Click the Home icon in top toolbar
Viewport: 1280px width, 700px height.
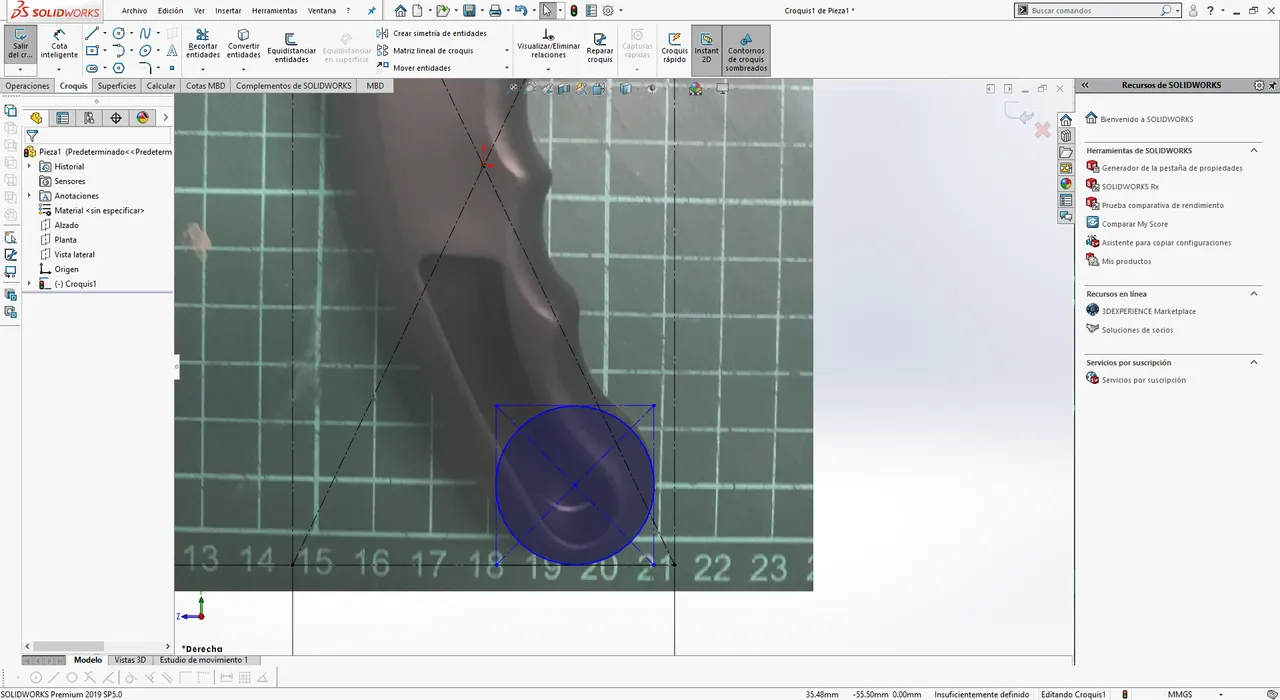click(400, 10)
